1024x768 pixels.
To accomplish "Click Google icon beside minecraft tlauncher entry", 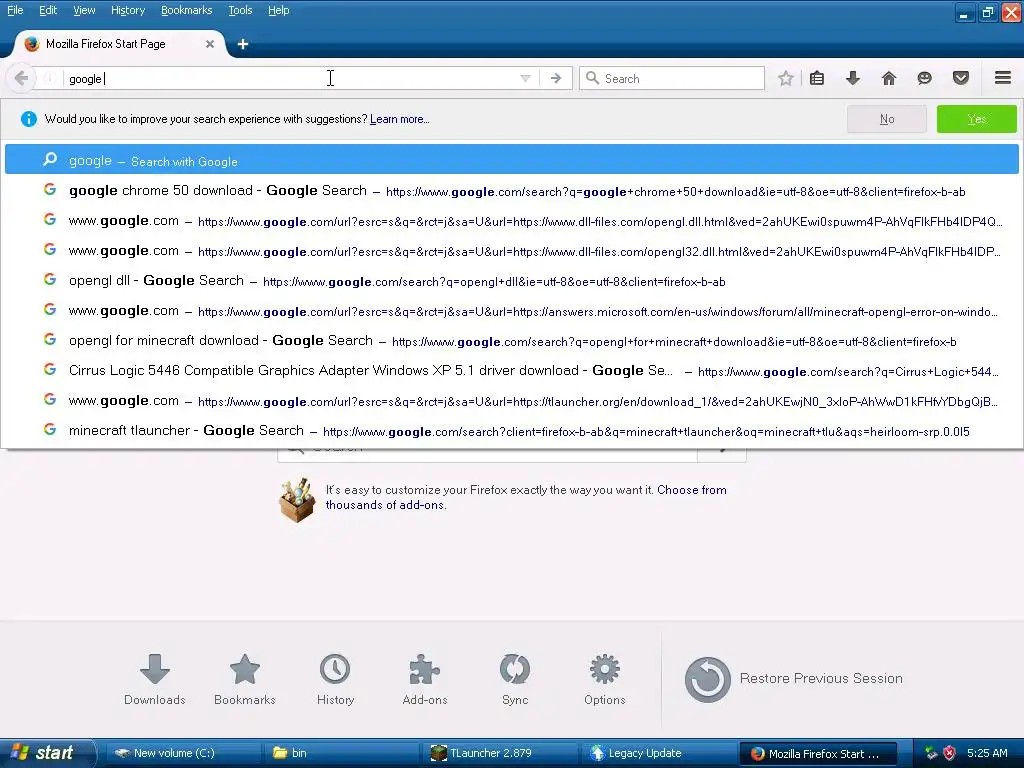I will coord(50,429).
